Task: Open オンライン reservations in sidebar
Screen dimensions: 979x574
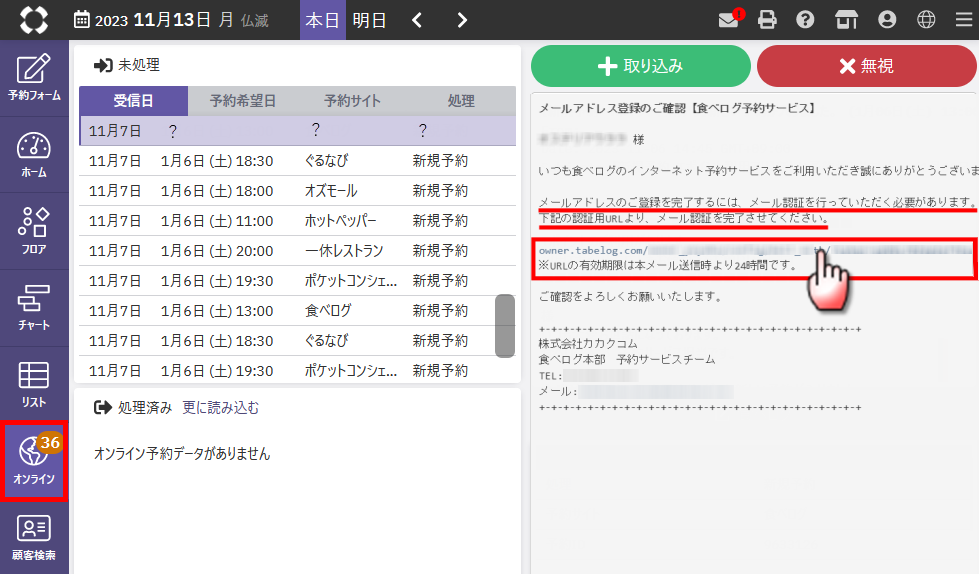Action: tap(34, 461)
